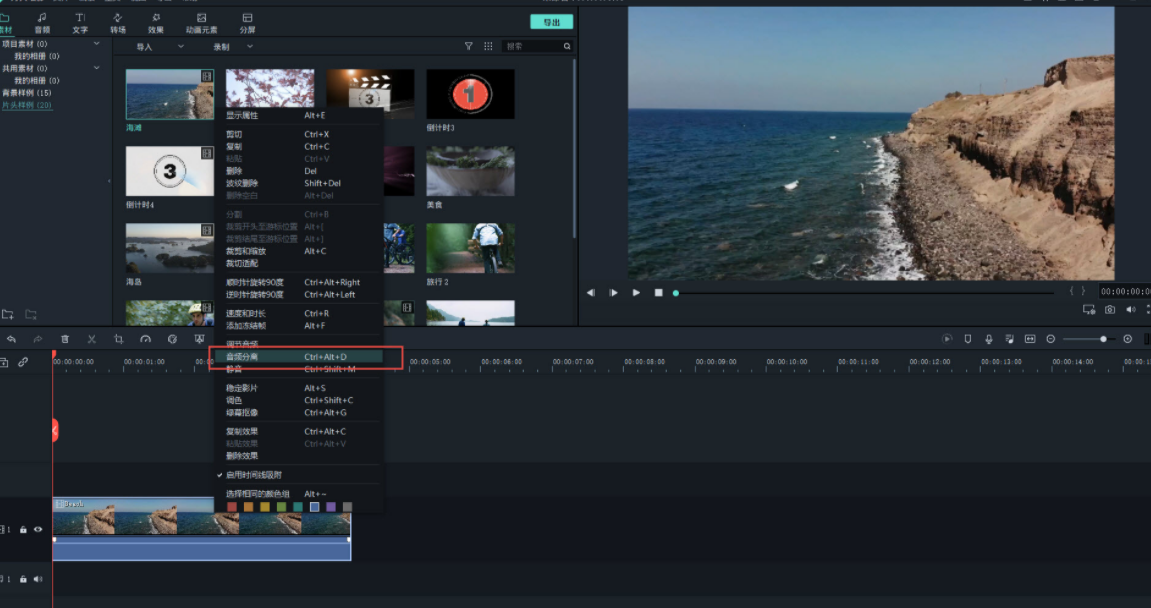The image size is (1151, 608).
Task: Undo the last action
Action: point(11,339)
